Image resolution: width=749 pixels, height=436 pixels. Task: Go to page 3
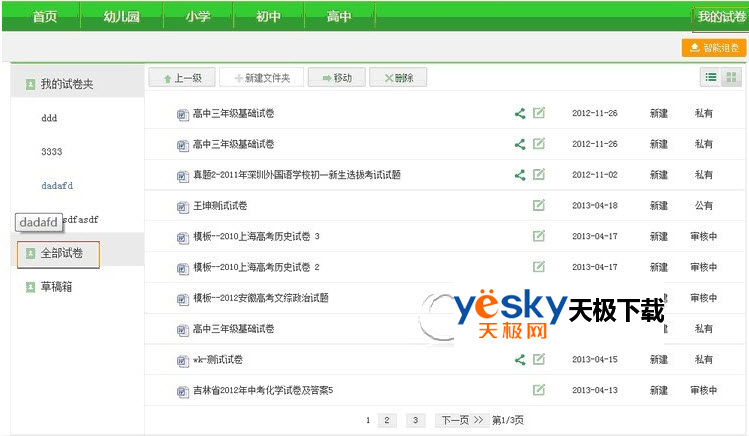416,420
